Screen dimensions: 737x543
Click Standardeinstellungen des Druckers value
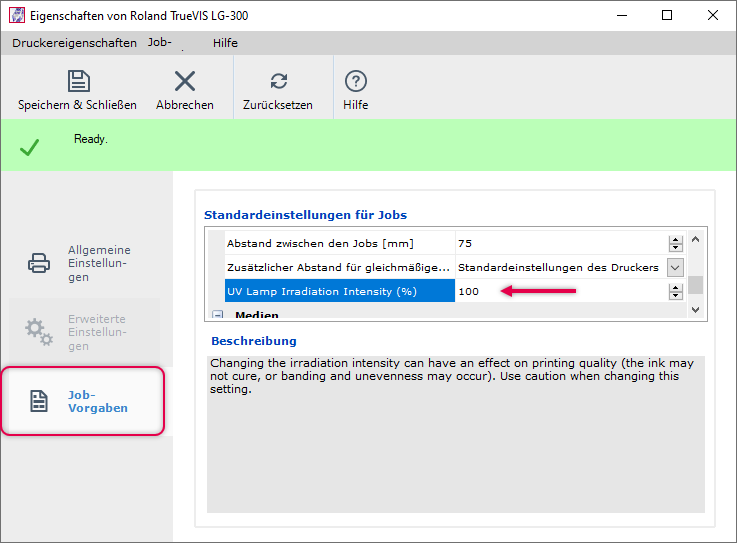click(558, 268)
